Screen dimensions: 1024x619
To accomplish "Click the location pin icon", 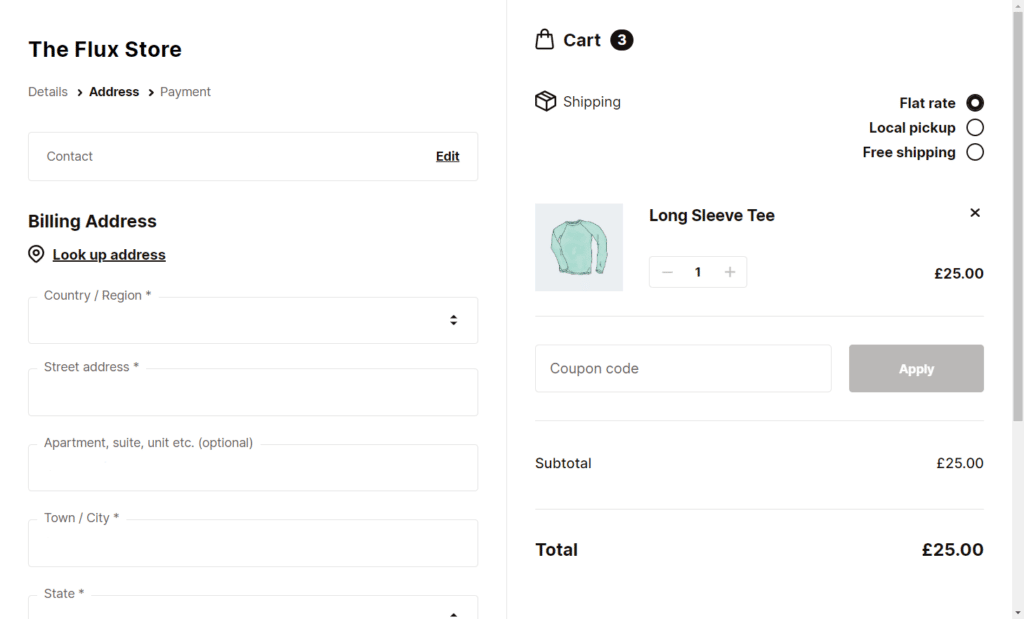I will [36, 254].
